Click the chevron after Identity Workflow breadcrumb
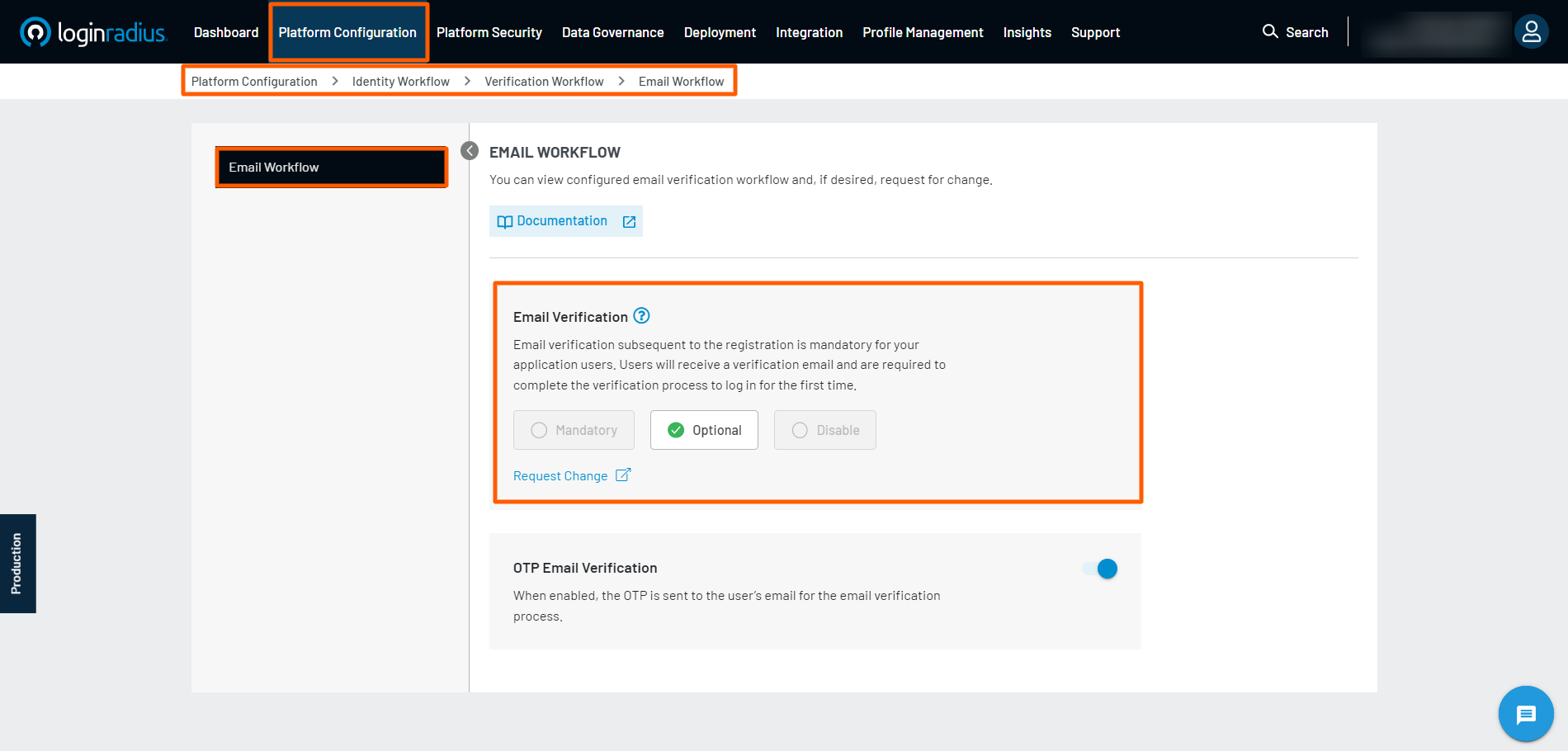 tap(466, 81)
